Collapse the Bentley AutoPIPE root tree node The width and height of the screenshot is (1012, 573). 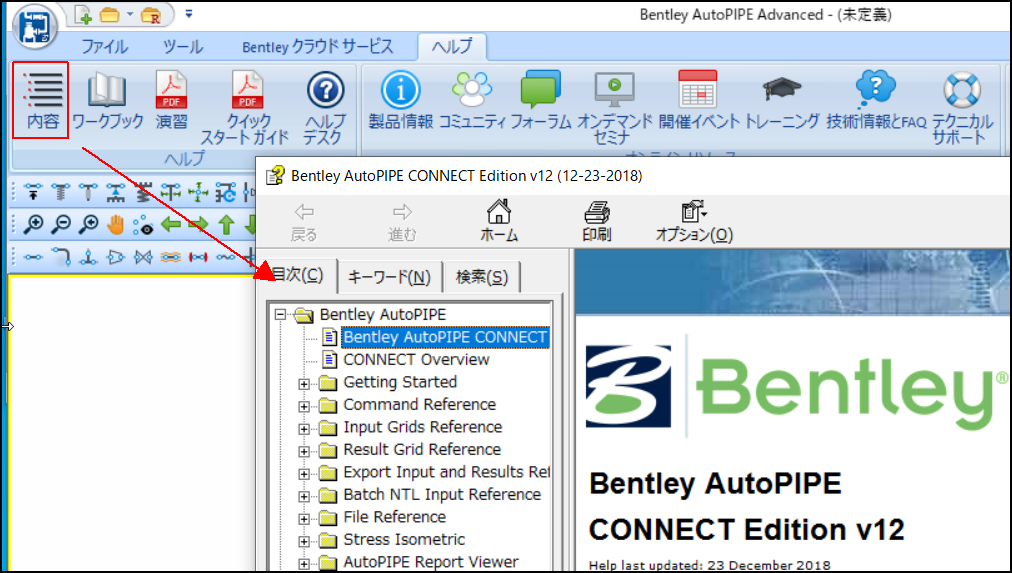280,315
